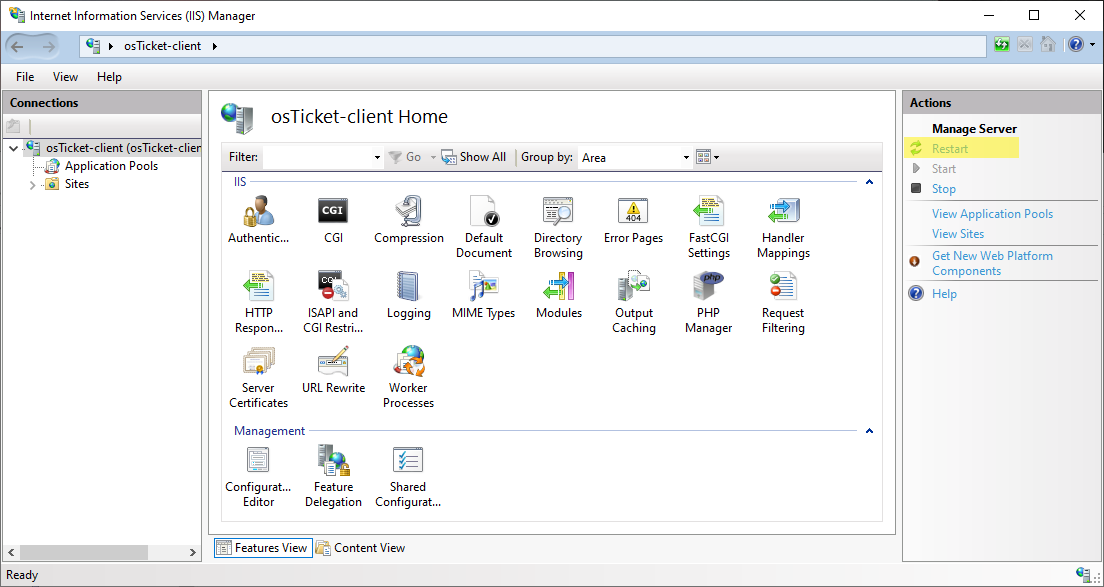This screenshot has width=1104, height=587.
Task: Open Output Caching feature
Action: click(633, 302)
